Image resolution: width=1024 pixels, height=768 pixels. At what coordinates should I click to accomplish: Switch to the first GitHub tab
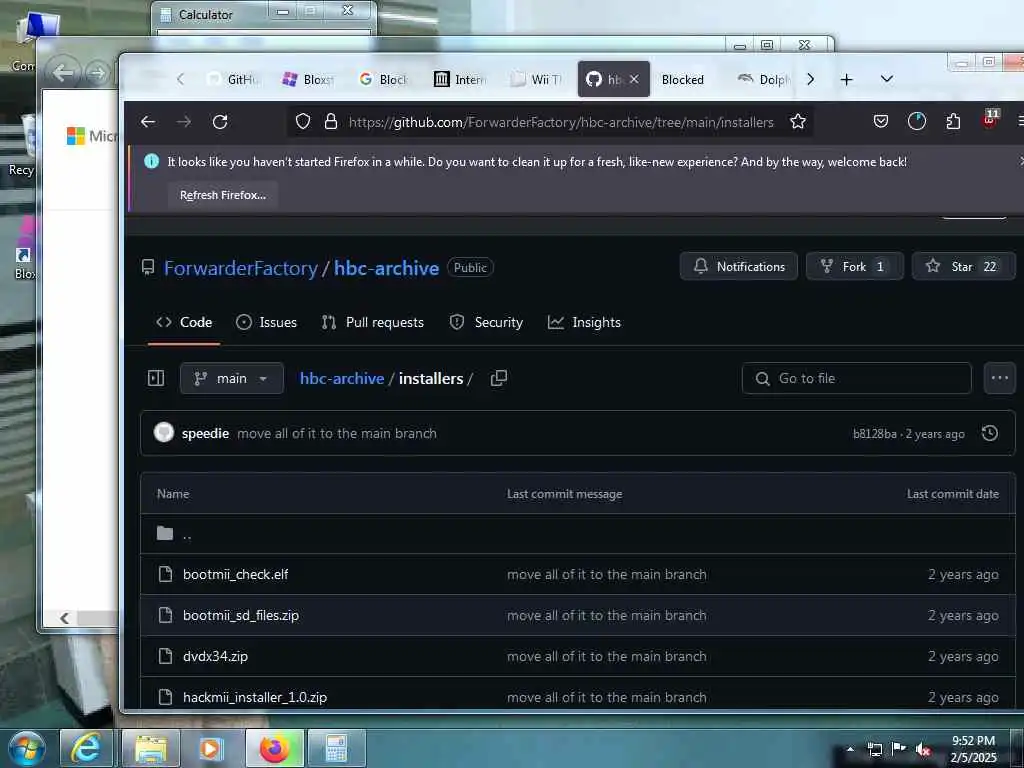(x=232, y=80)
